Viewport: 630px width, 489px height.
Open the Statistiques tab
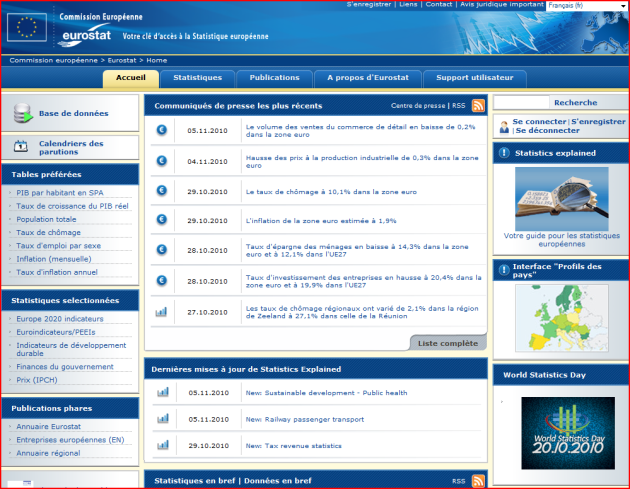click(197, 78)
